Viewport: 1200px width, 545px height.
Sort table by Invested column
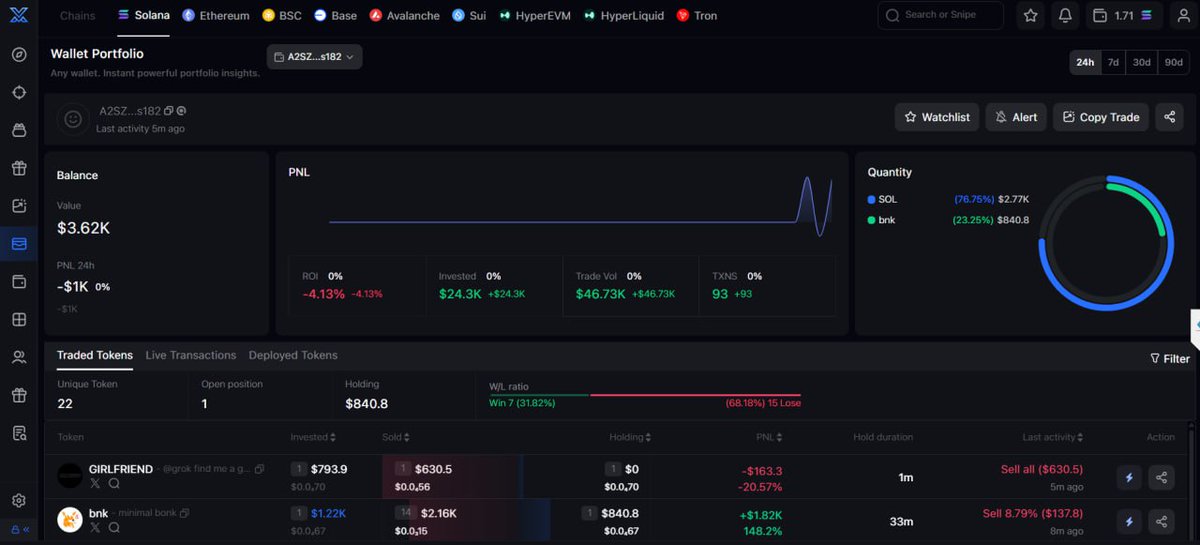point(313,437)
